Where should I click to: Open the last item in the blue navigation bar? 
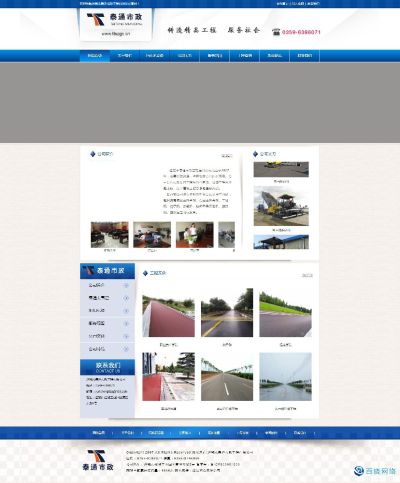305,56
